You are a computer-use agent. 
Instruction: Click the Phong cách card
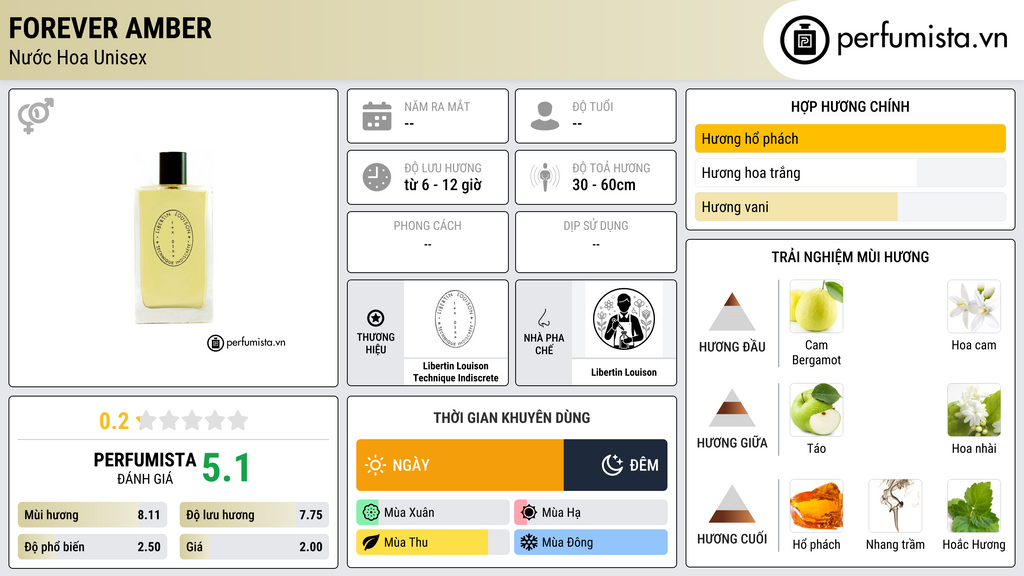(x=428, y=242)
